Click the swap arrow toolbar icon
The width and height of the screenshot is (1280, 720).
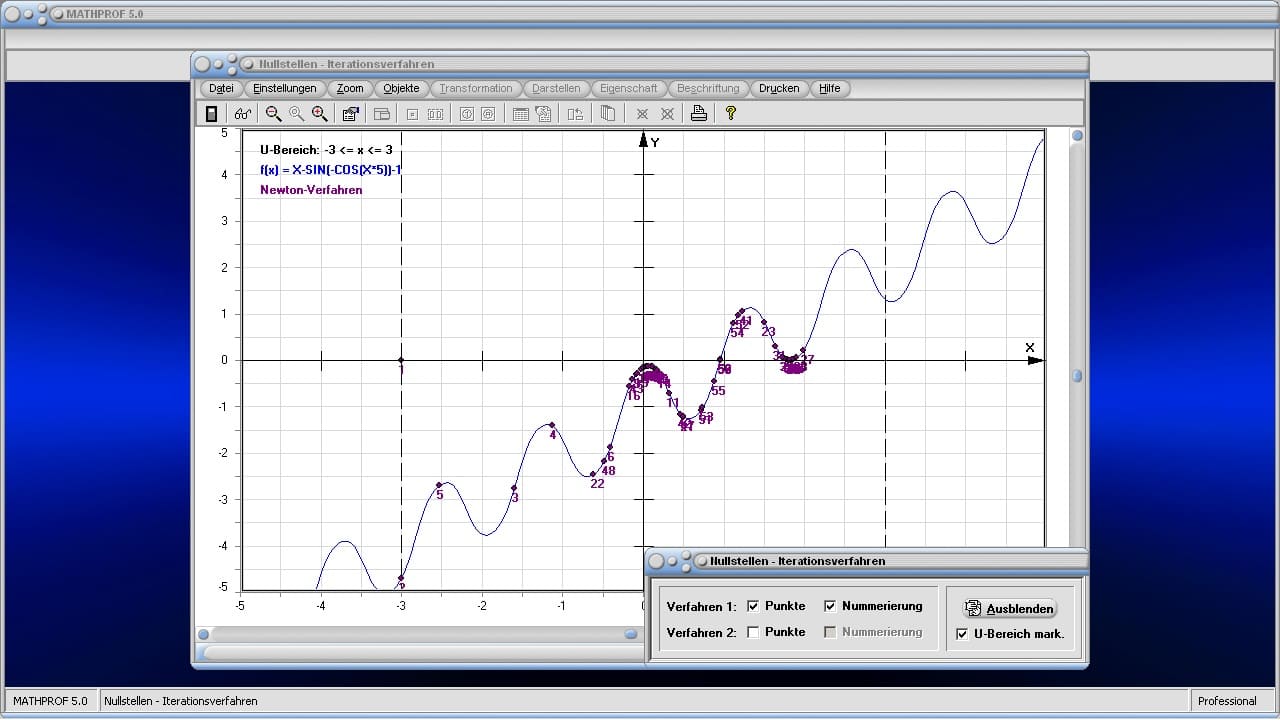pos(575,114)
